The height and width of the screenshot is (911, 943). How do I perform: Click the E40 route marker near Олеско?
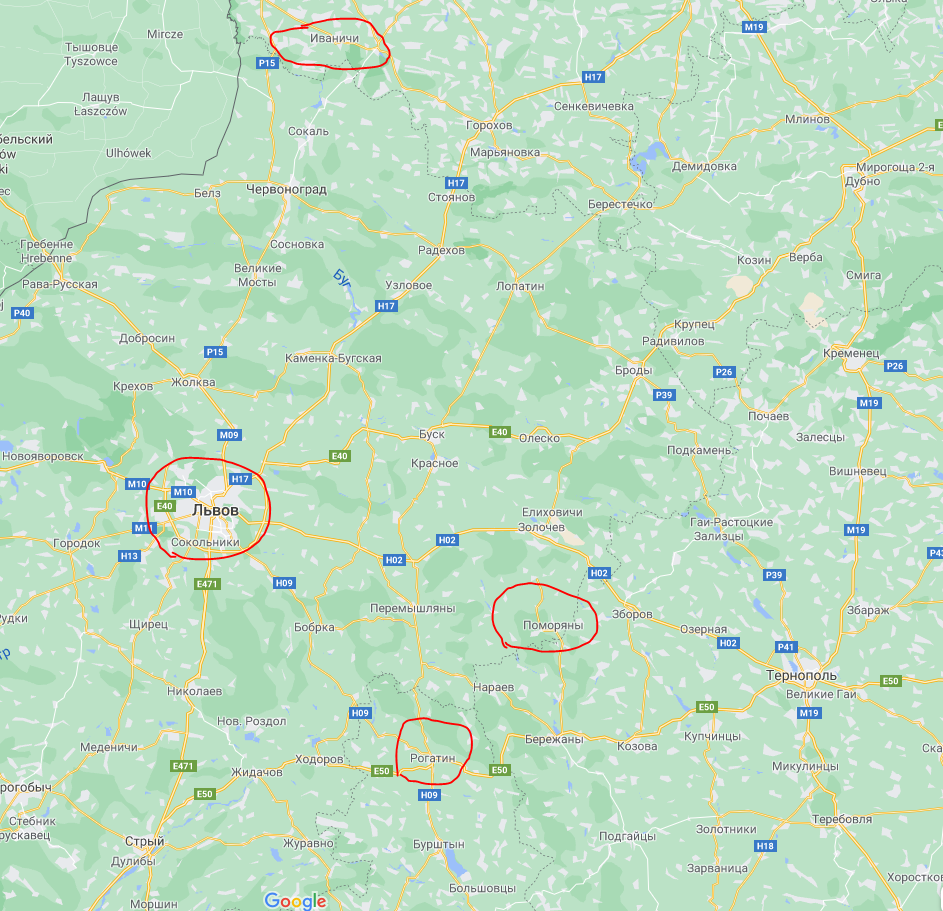click(500, 432)
